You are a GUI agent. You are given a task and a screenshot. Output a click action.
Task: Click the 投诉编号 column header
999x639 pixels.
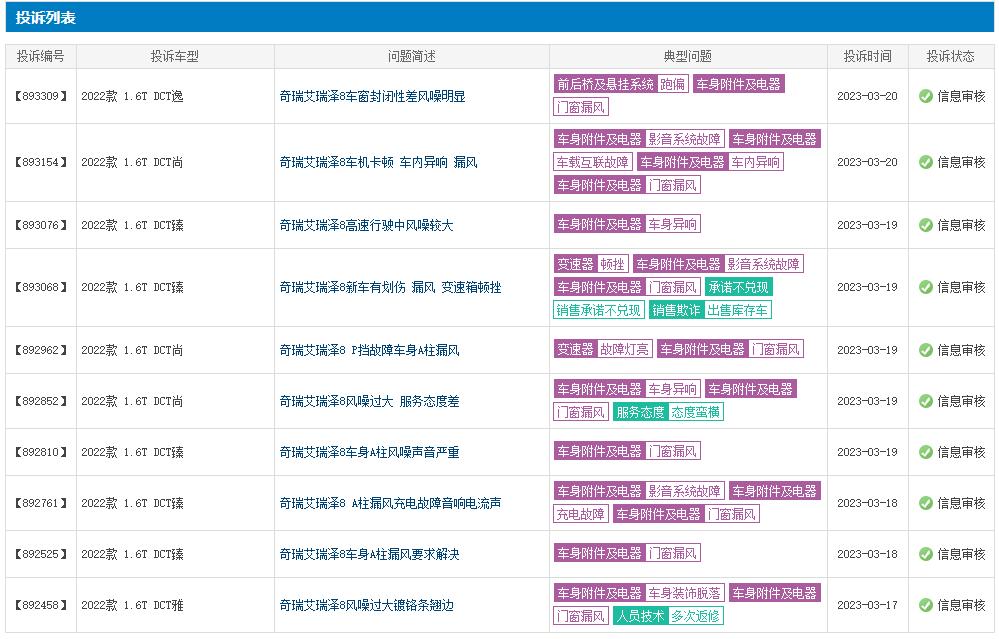click(x=41, y=55)
